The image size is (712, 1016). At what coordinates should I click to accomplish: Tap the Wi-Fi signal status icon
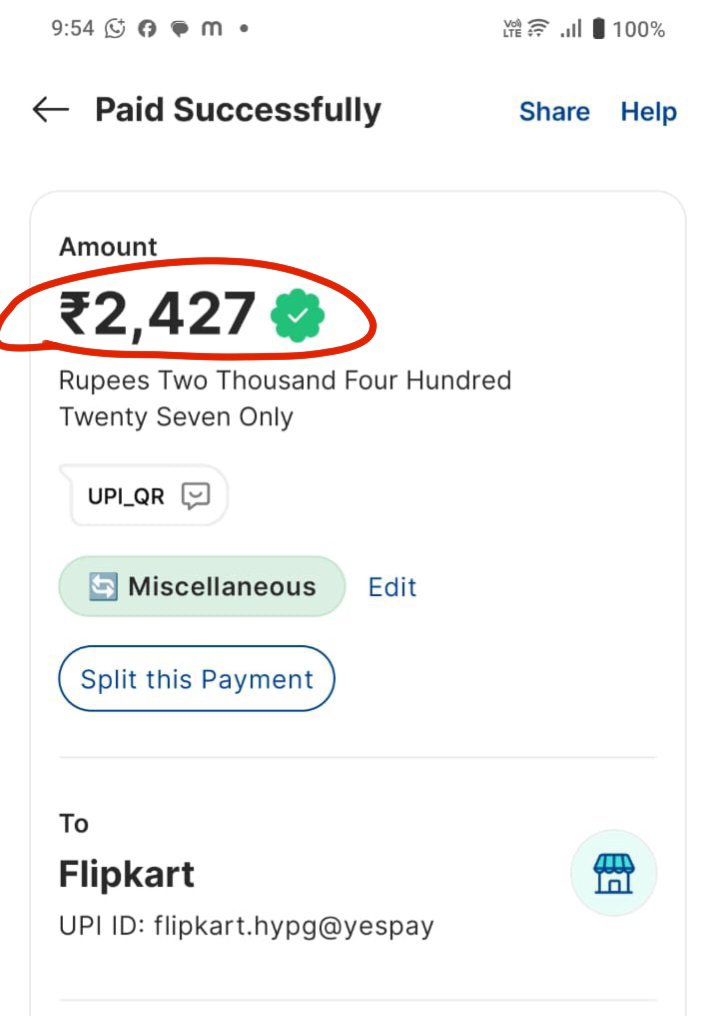538,29
